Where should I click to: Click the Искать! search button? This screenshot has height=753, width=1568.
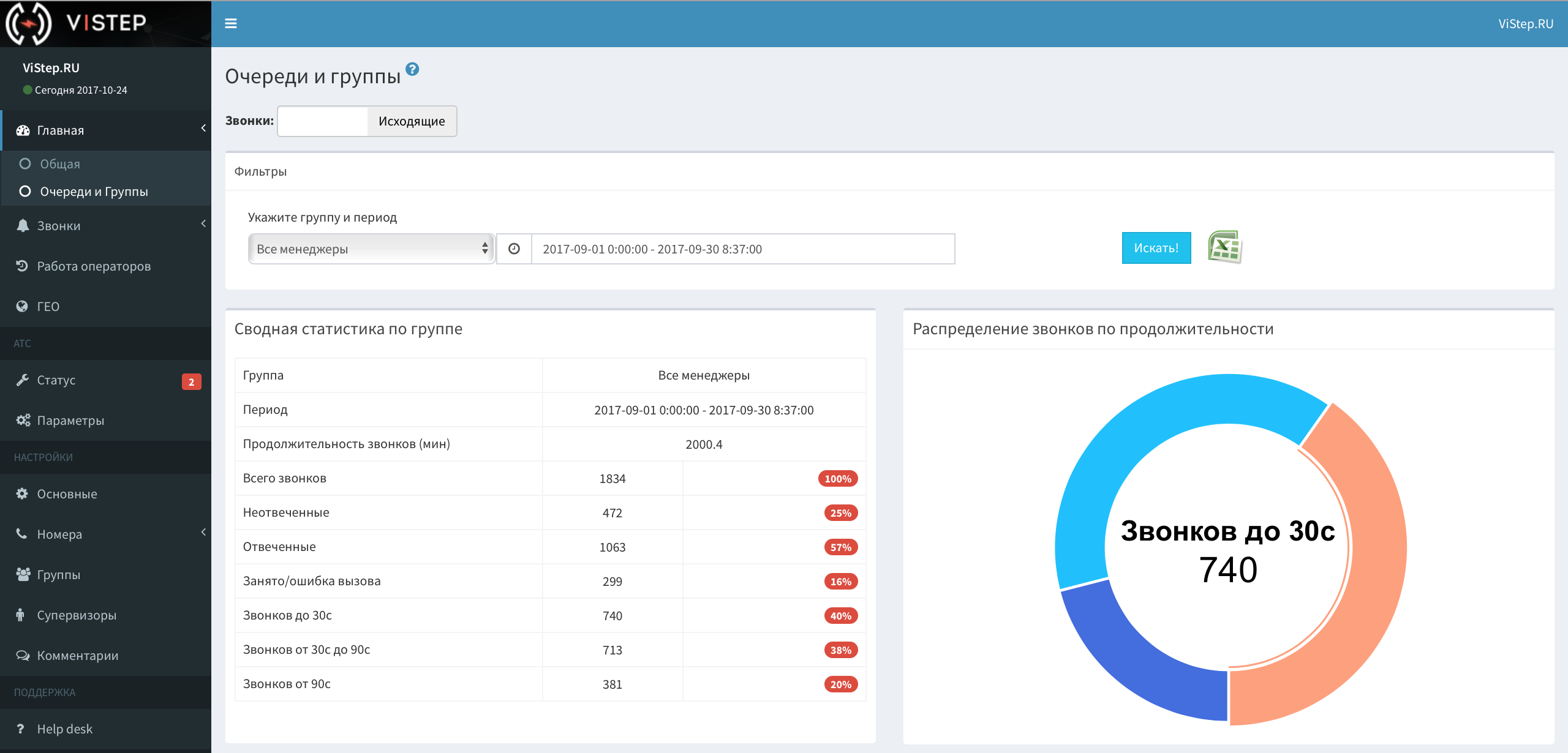pyautogui.click(x=1156, y=248)
